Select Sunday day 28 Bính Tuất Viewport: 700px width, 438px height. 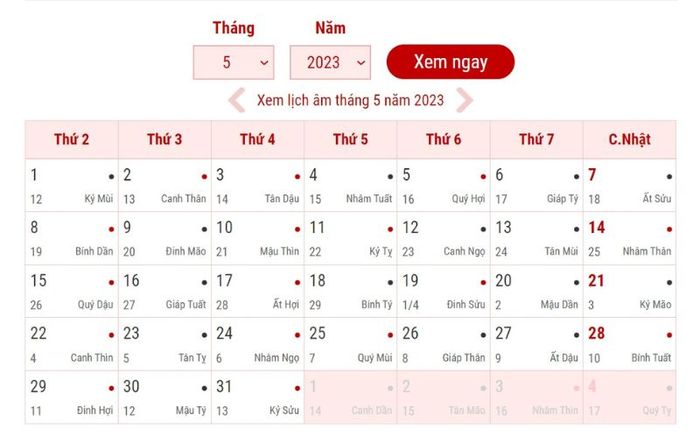(629, 344)
